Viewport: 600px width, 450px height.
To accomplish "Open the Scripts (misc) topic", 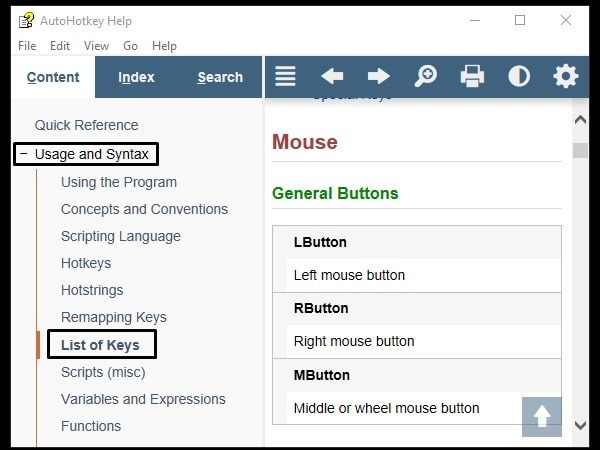I will click(x=103, y=372).
